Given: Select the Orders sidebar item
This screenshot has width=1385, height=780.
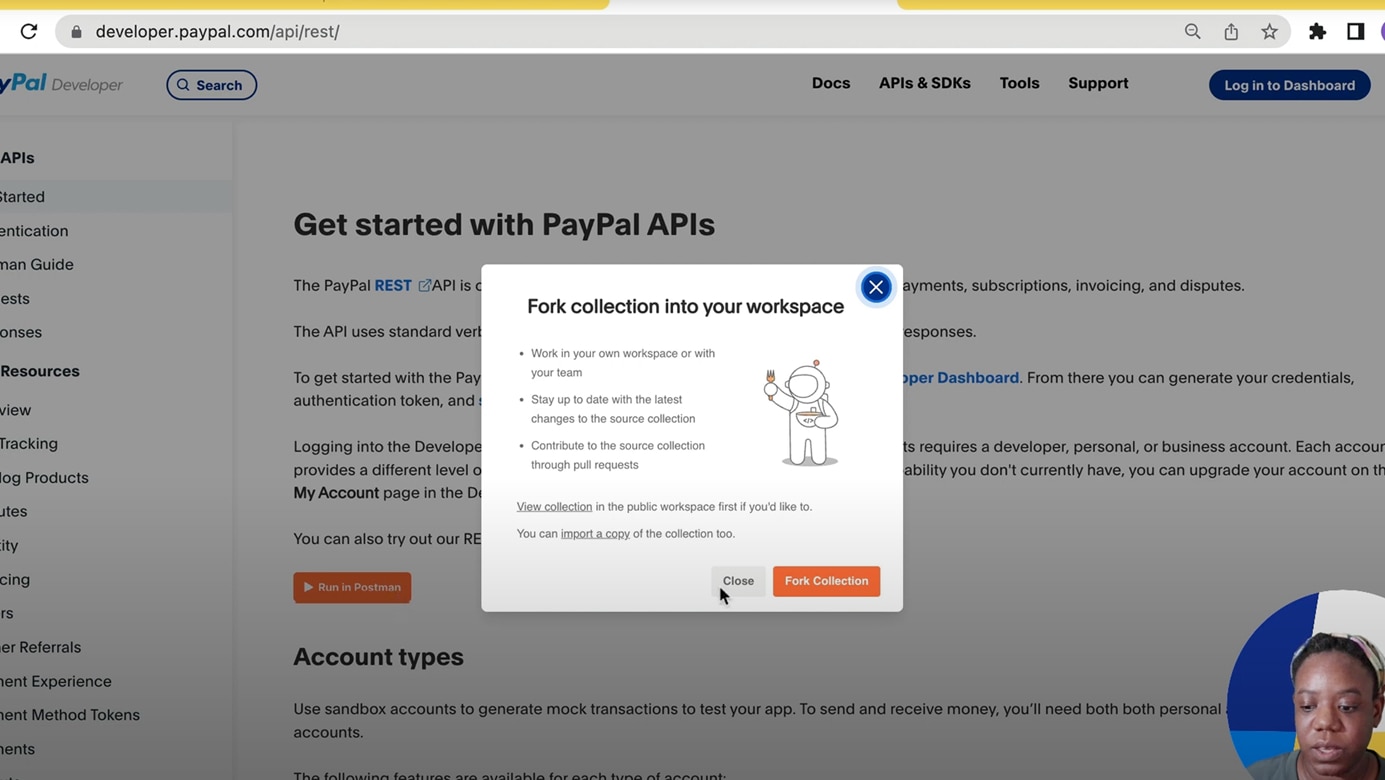Looking at the screenshot, I should 7,614.
